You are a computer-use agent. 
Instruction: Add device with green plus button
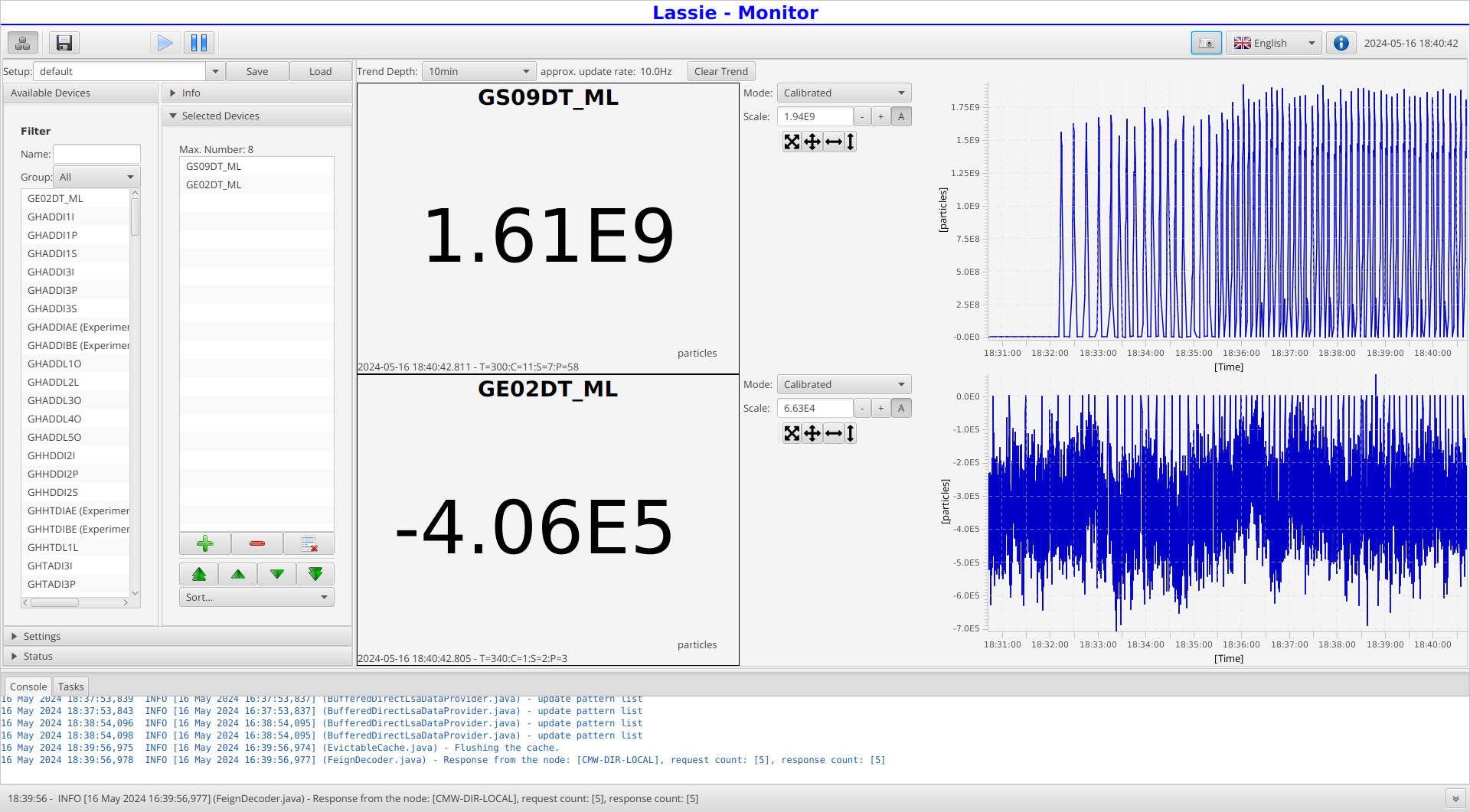pos(205,543)
